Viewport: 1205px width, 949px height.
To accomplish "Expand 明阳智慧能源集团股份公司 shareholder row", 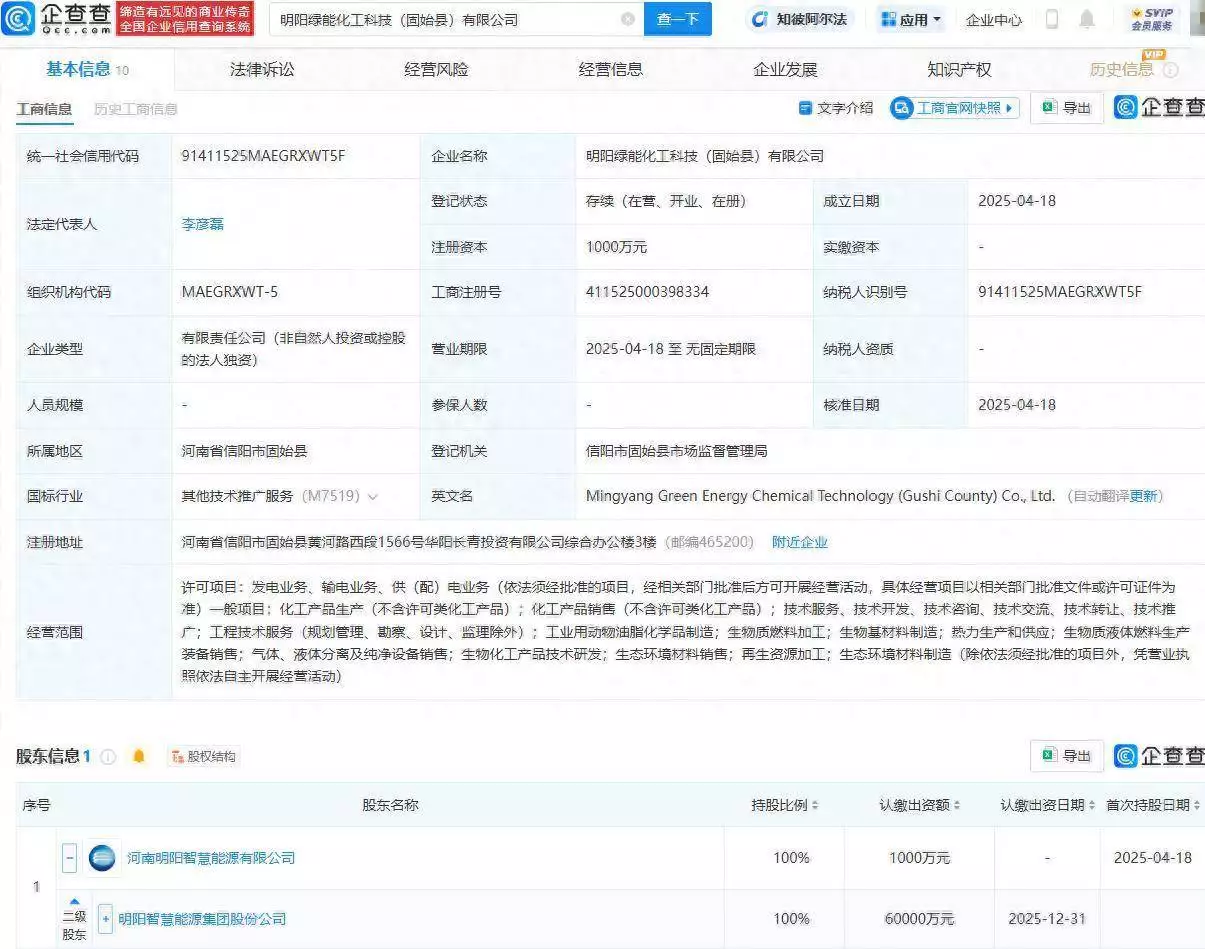I will [x=105, y=918].
